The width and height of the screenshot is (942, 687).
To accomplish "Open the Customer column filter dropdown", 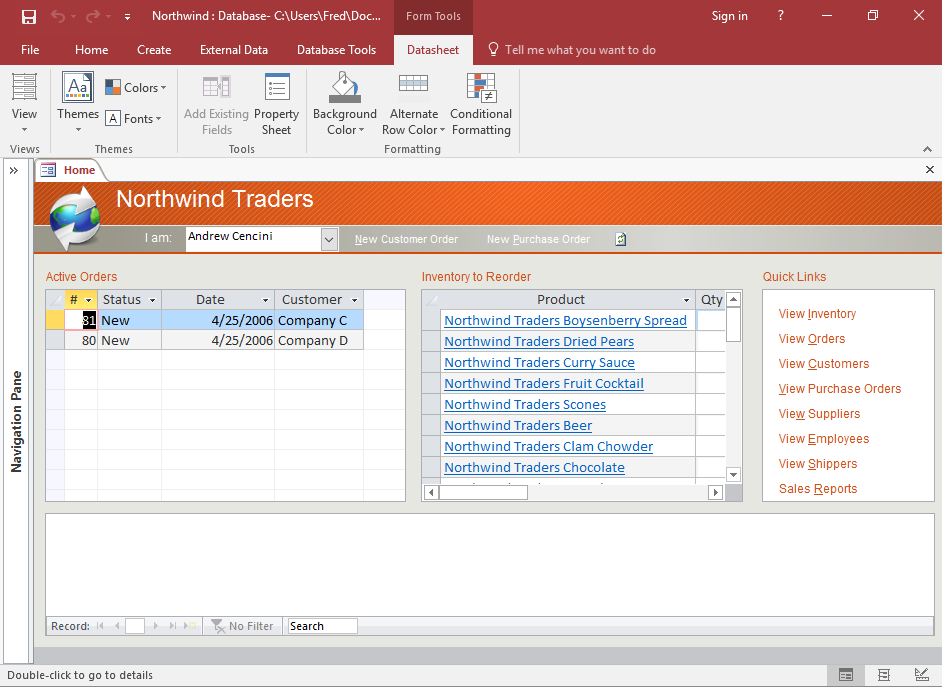I will point(354,300).
